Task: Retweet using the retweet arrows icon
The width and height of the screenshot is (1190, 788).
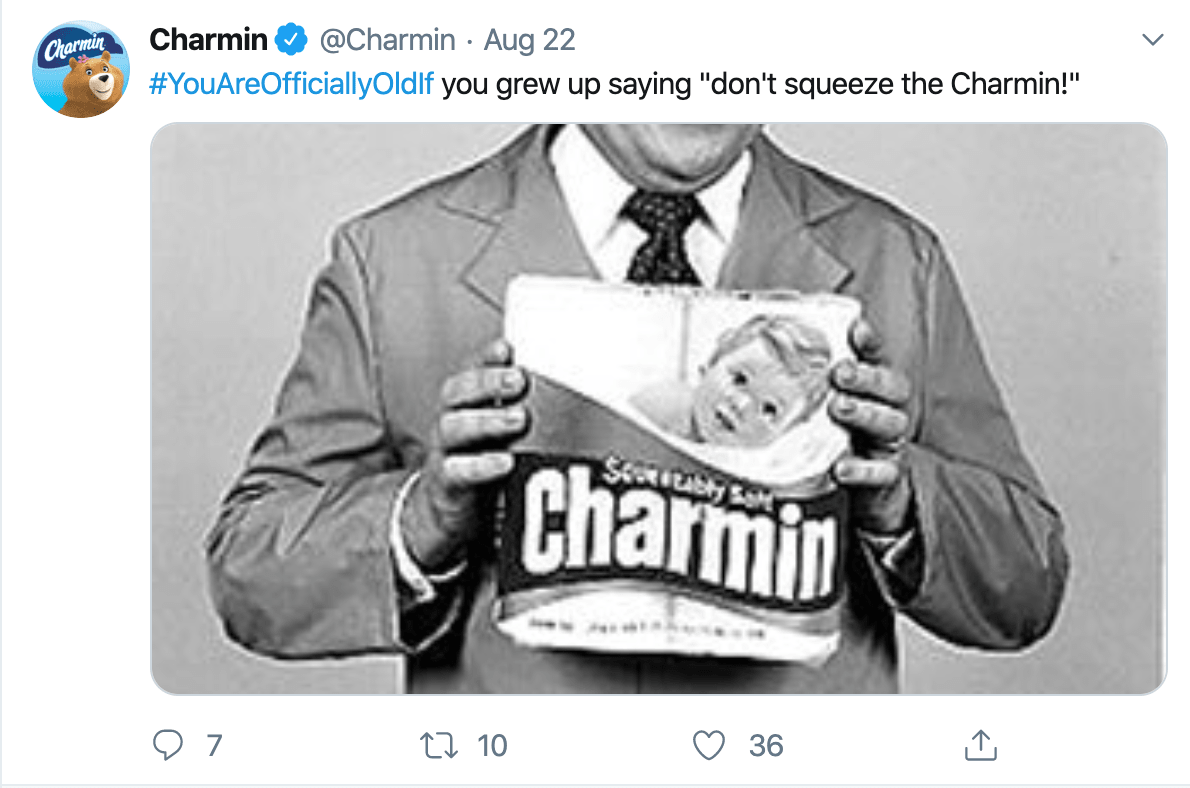Action: (441, 744)
